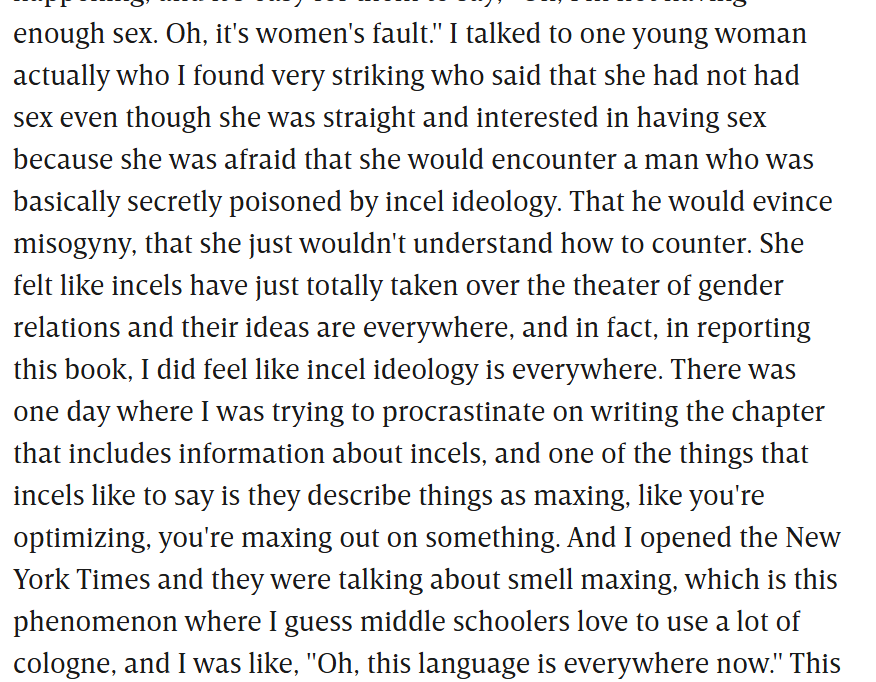Click the word "straight" in the paragraph
The image size is (876, 682).
(369, 118)
